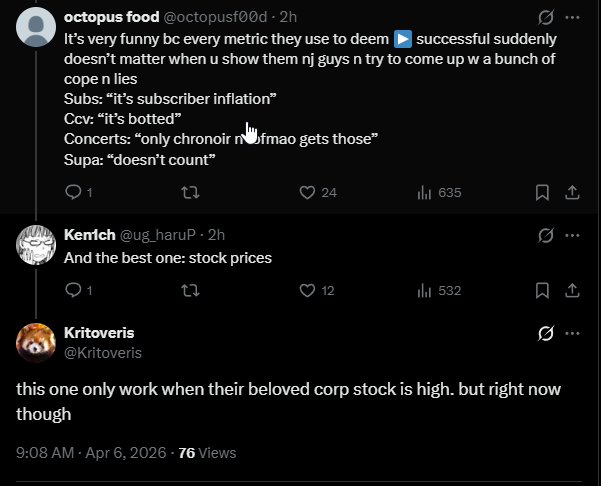Open more options on octopus food's tweet
This screenshot has height=486, width=601.
(572, 18)
